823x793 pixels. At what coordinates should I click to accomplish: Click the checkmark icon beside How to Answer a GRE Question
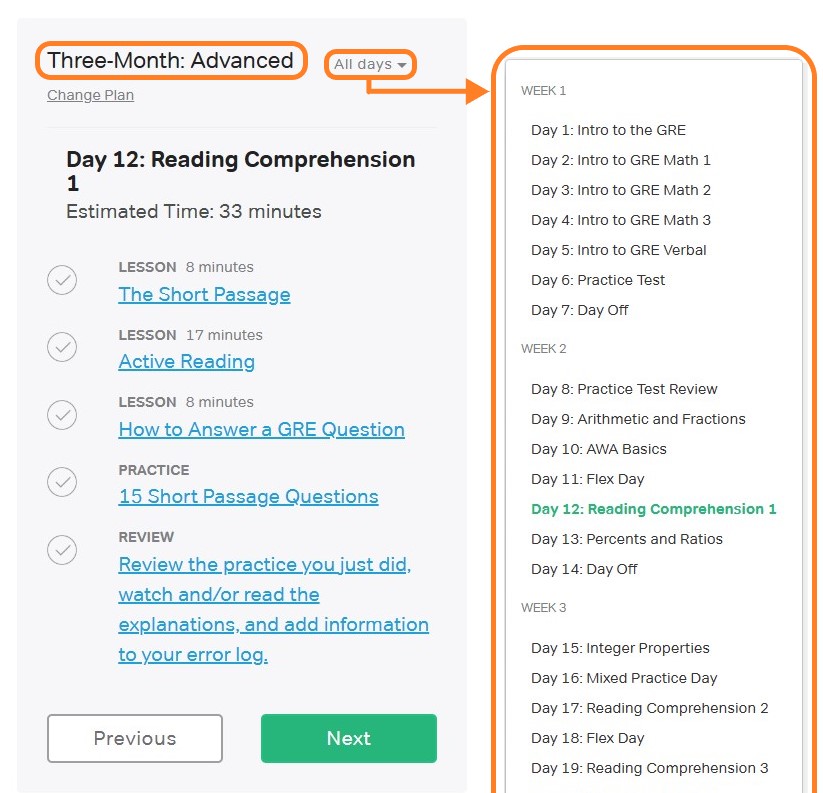(62, 415)
